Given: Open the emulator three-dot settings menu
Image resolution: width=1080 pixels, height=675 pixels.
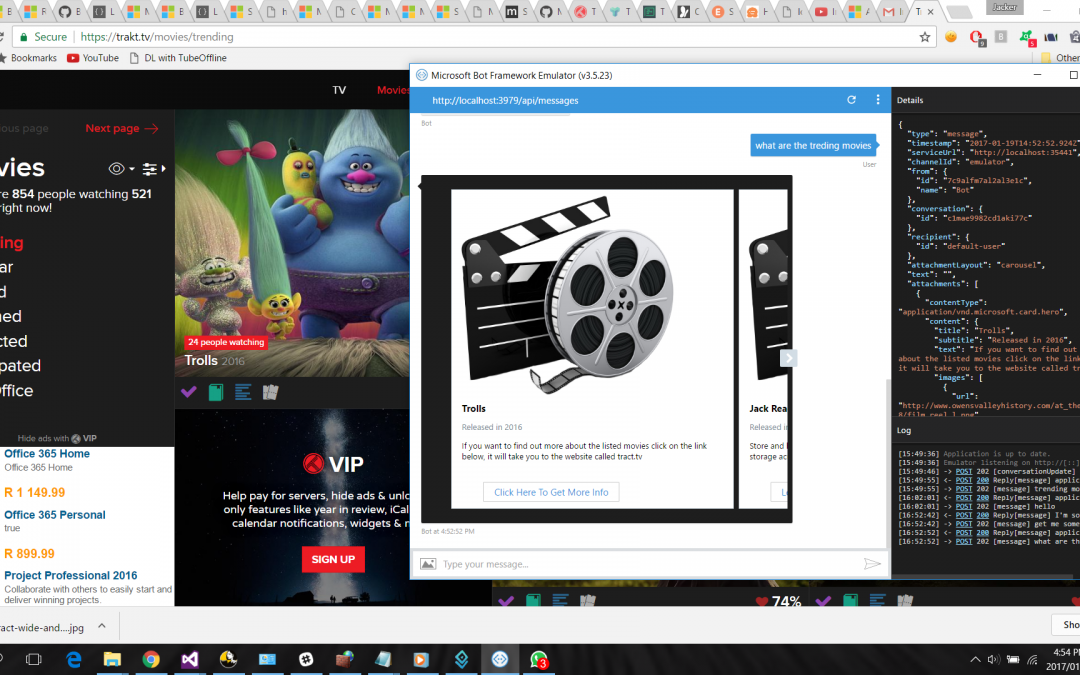Looking at the screenshot, I should tap(878, 100).
